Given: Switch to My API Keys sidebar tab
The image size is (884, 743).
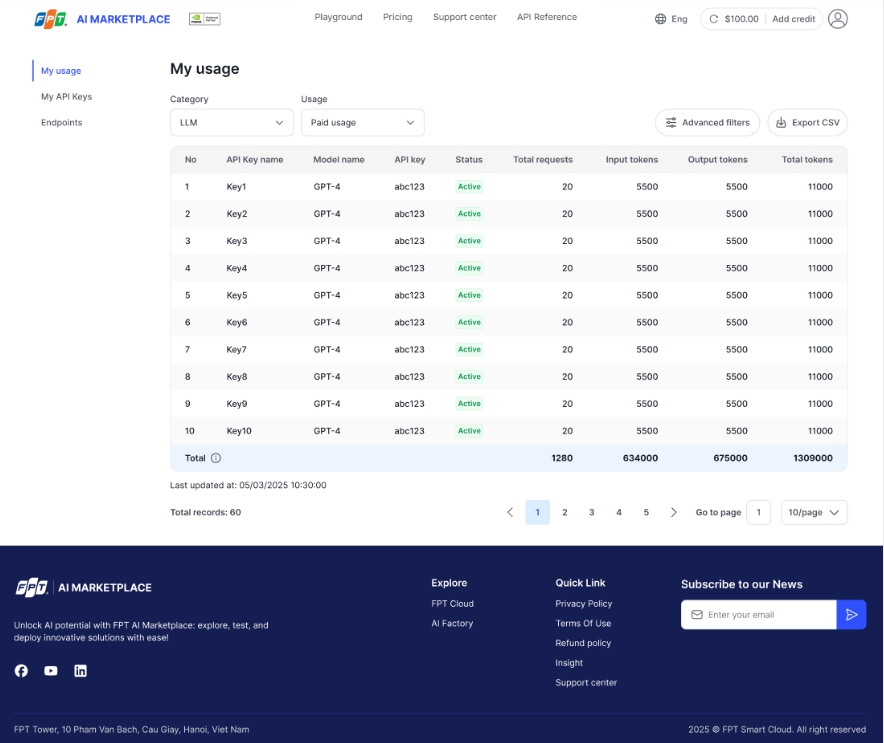Looking at the screenshot, I should tap(66, 97).
